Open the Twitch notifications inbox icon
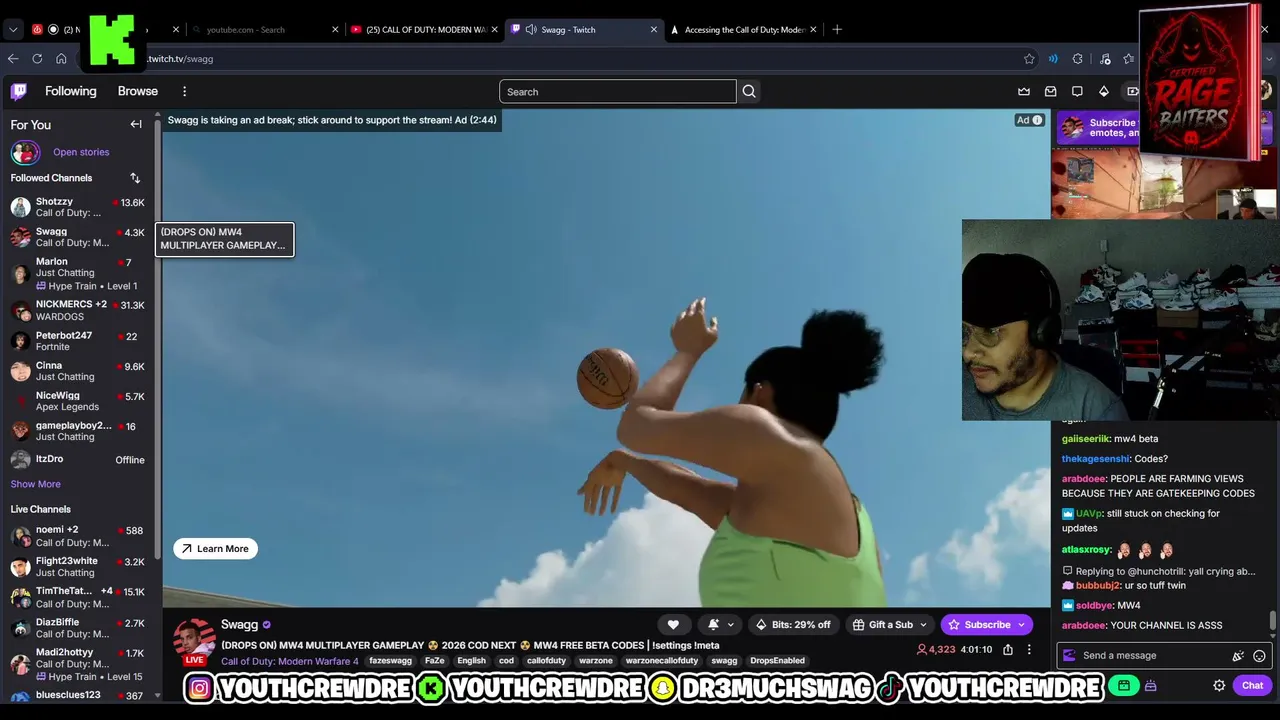The width and height of the screenshot is (1280, 720). click(1051, 92)
